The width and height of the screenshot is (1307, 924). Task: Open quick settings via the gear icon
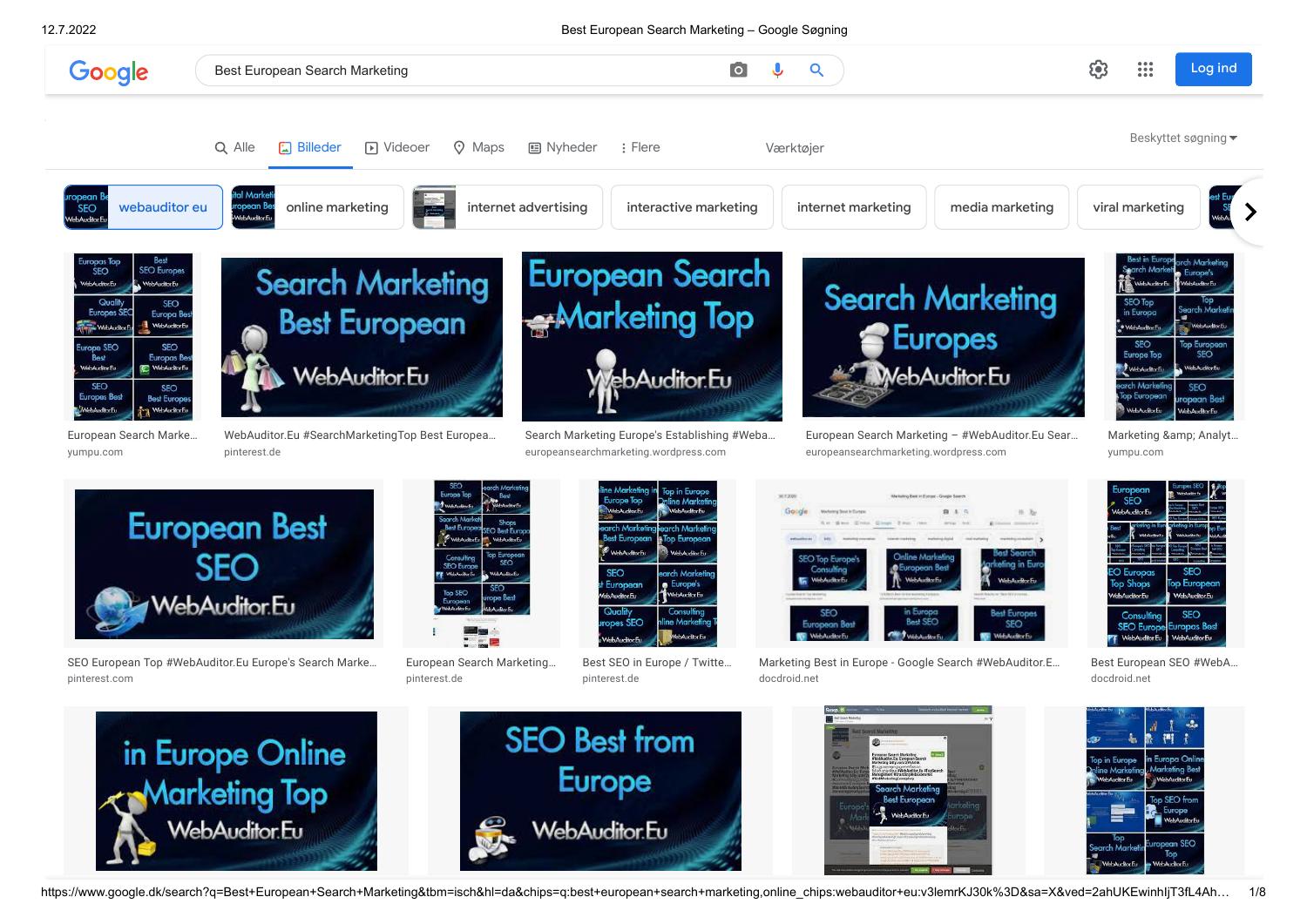1099,69
